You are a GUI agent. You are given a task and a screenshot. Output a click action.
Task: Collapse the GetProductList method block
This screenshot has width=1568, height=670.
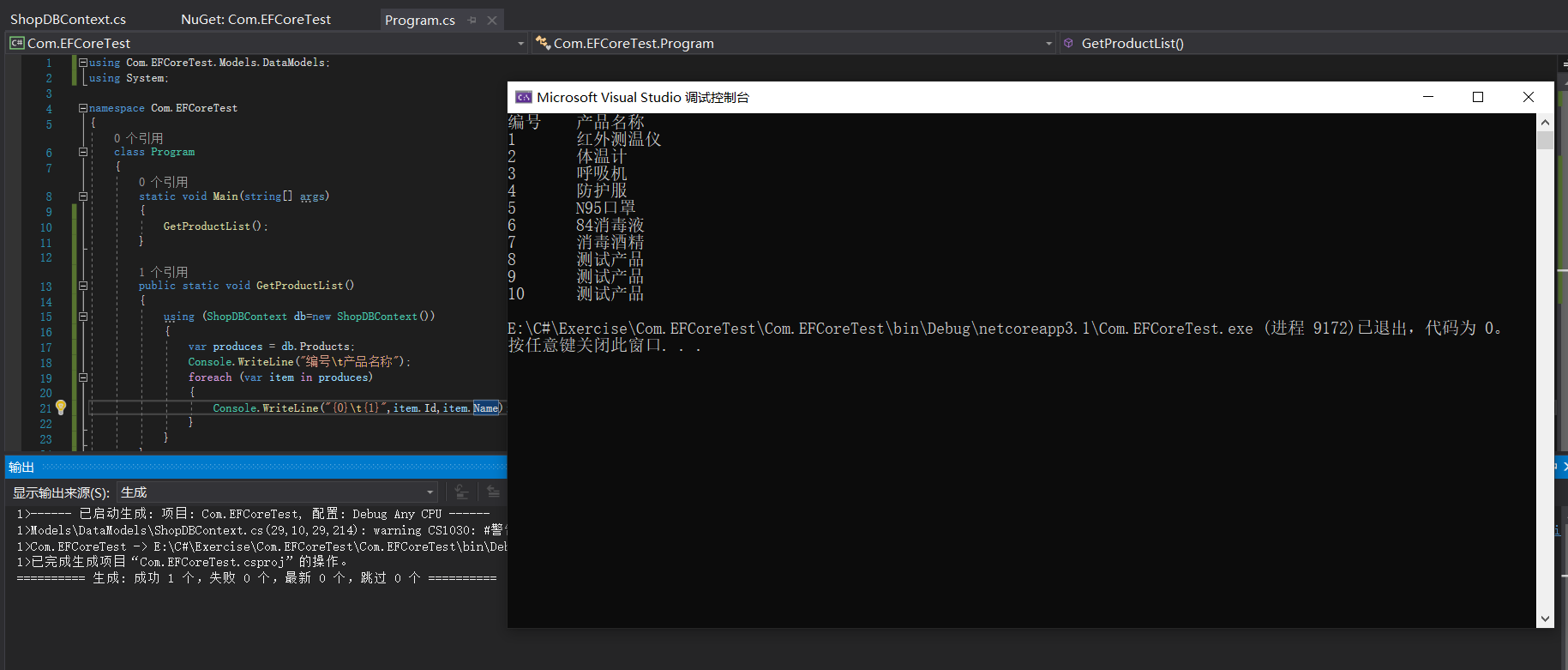pos(83,286)
